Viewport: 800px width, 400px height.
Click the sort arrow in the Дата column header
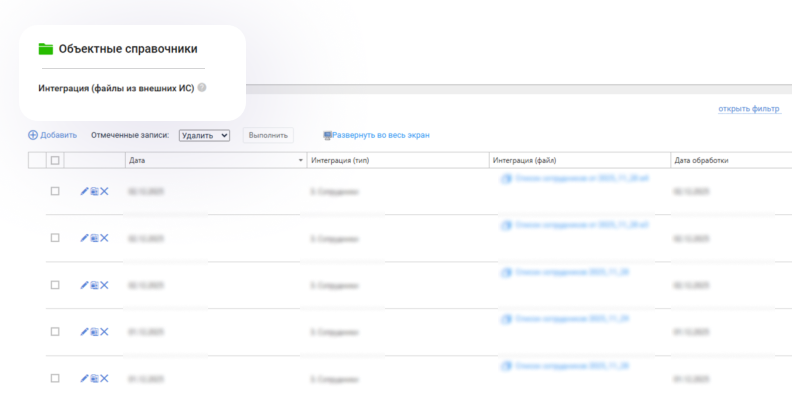[x=301, y=160]
